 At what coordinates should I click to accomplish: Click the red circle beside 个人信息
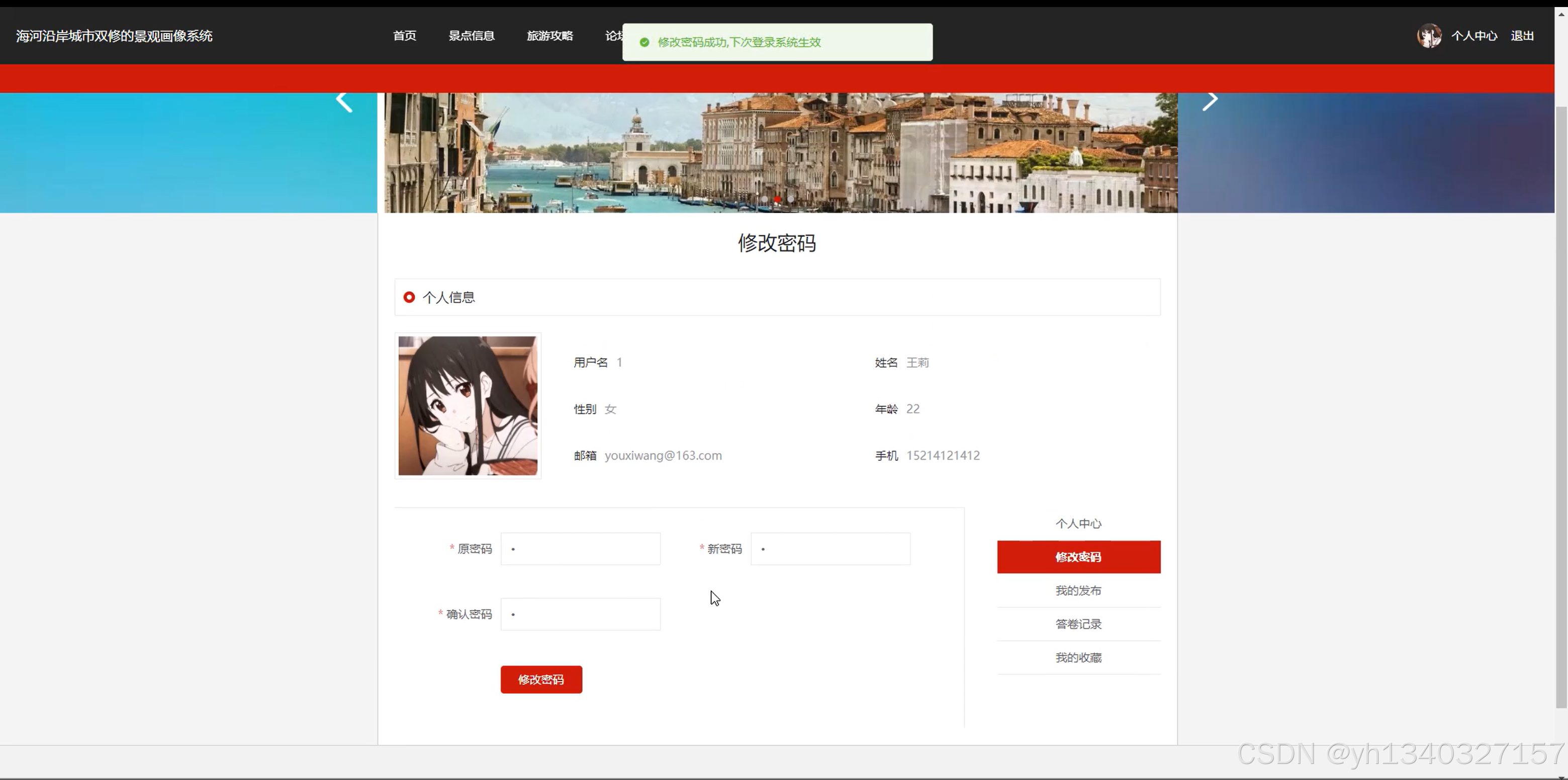[x=409, y=297]
